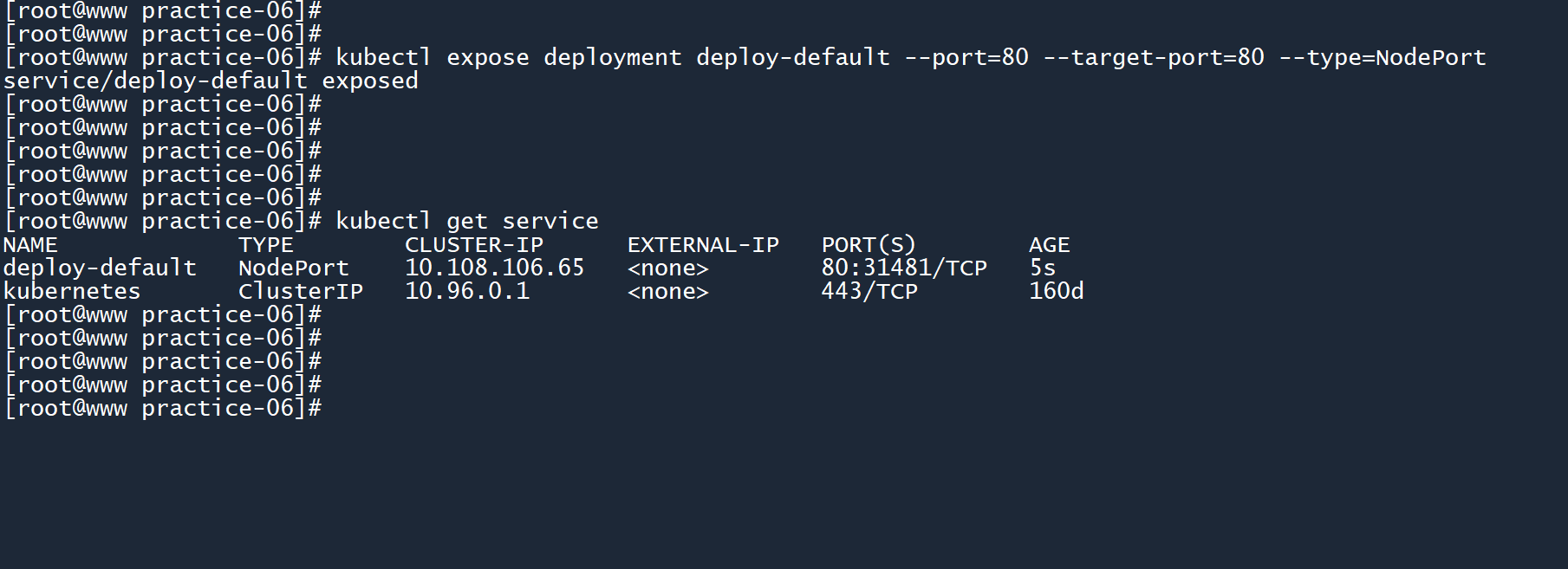Click the 443/TCP port value
The width and height of the screenshot is (1568, 569).
(869, 292)
